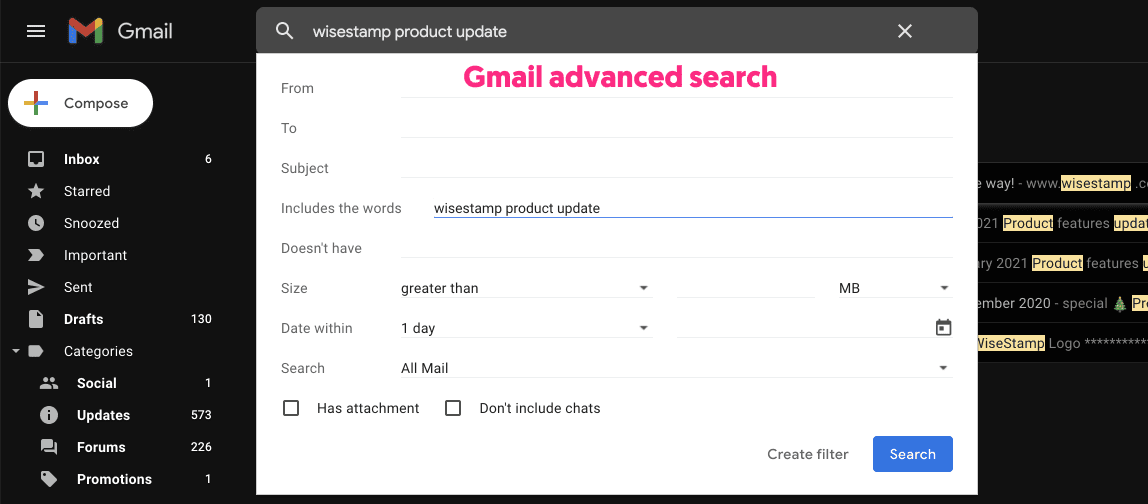Open the Starred folder
The image size is (1148, 504).
pos(87,191)
